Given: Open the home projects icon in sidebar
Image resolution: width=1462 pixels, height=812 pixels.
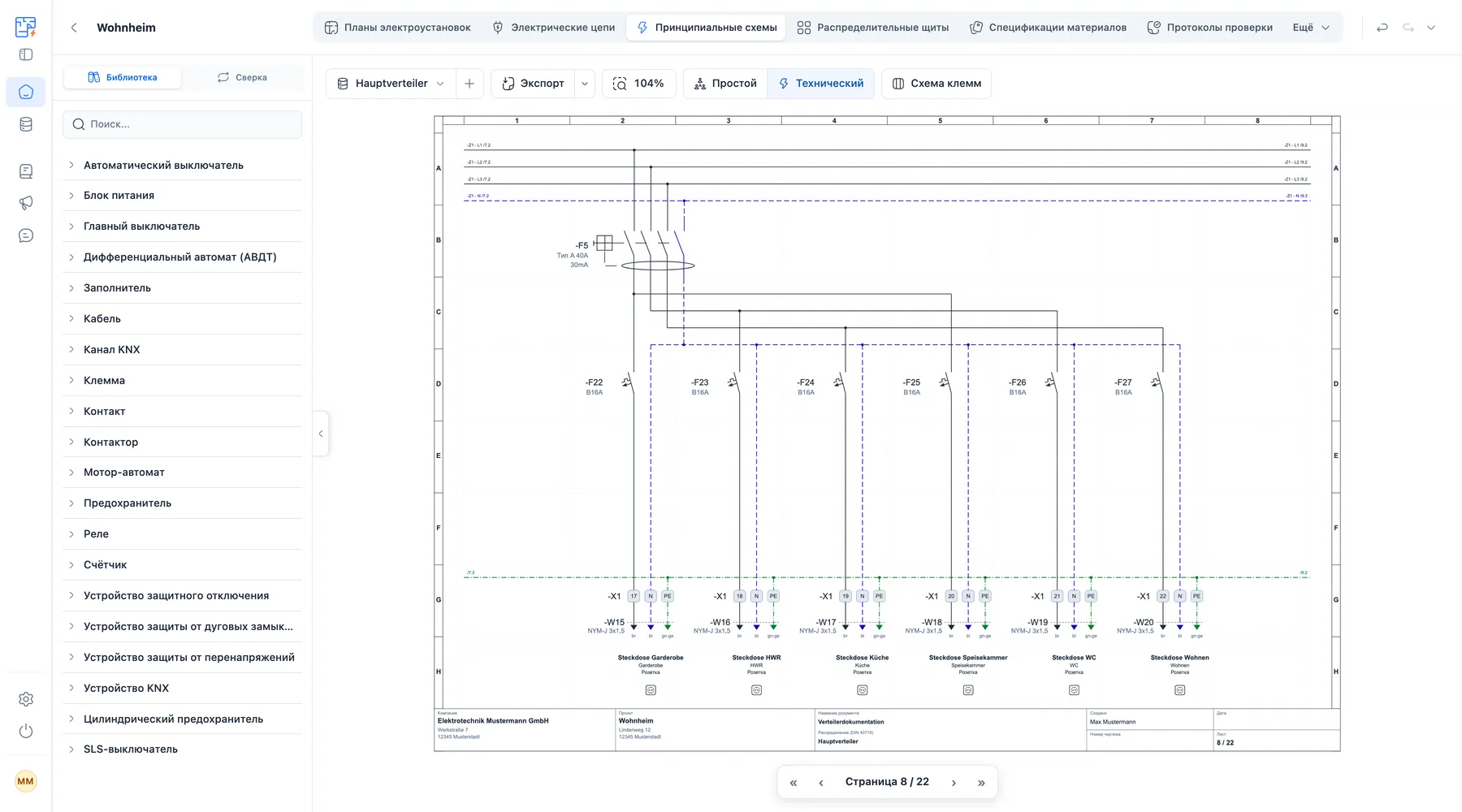Looking at the screenshot, I should (26, 92).
